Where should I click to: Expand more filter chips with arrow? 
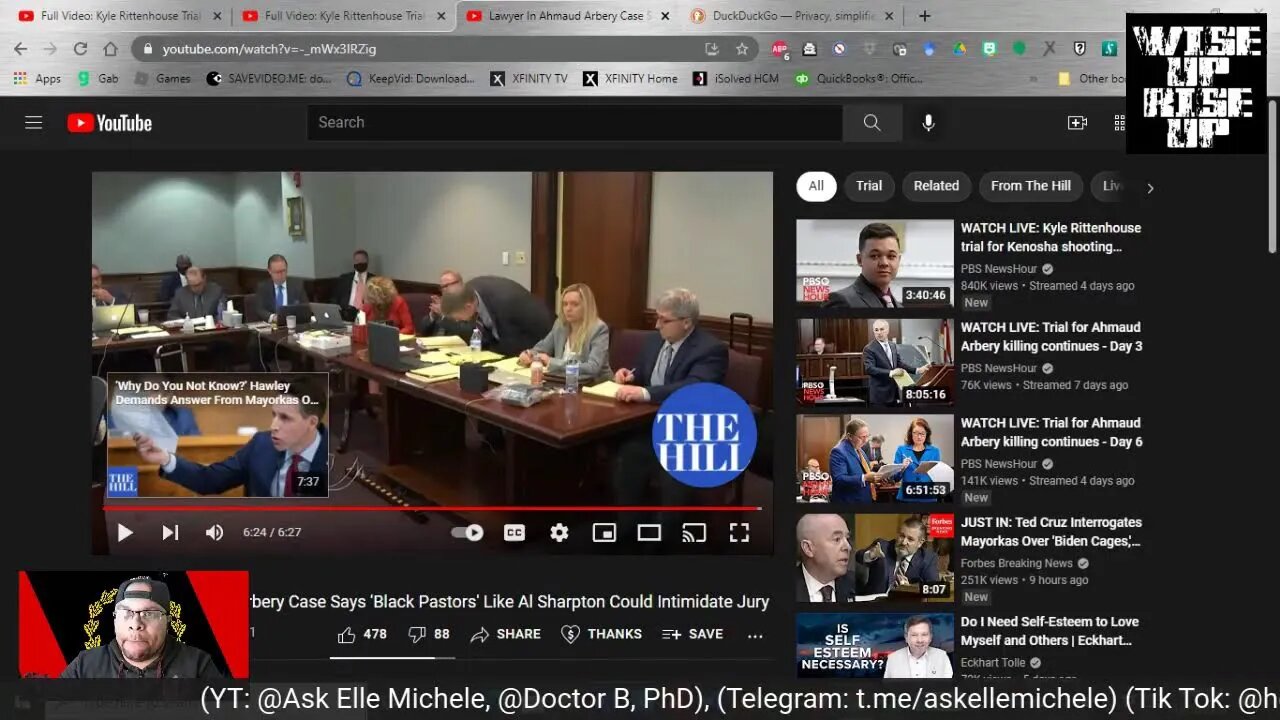tap(1150, 187)
